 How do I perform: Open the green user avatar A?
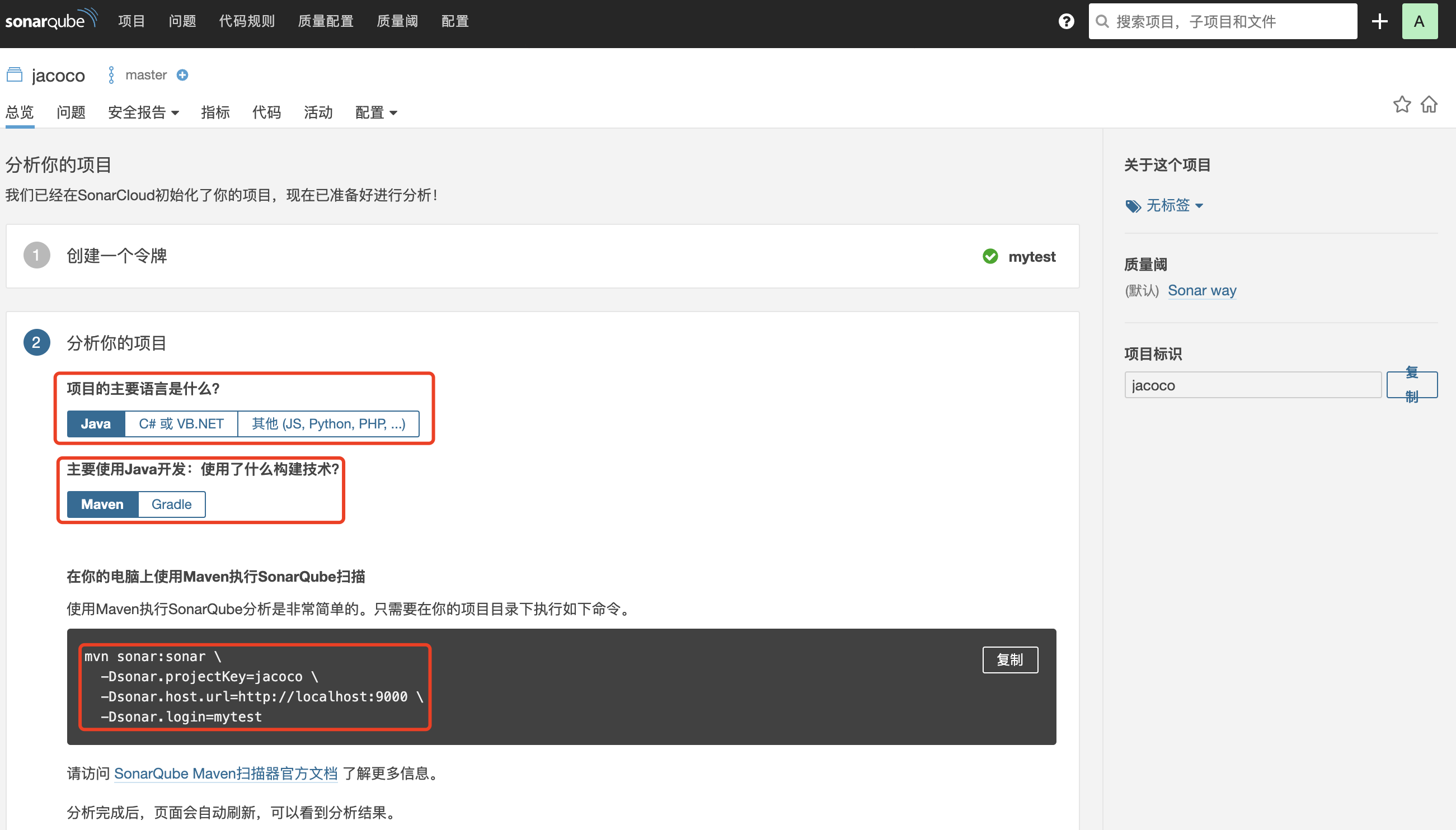click(1419, 22)
